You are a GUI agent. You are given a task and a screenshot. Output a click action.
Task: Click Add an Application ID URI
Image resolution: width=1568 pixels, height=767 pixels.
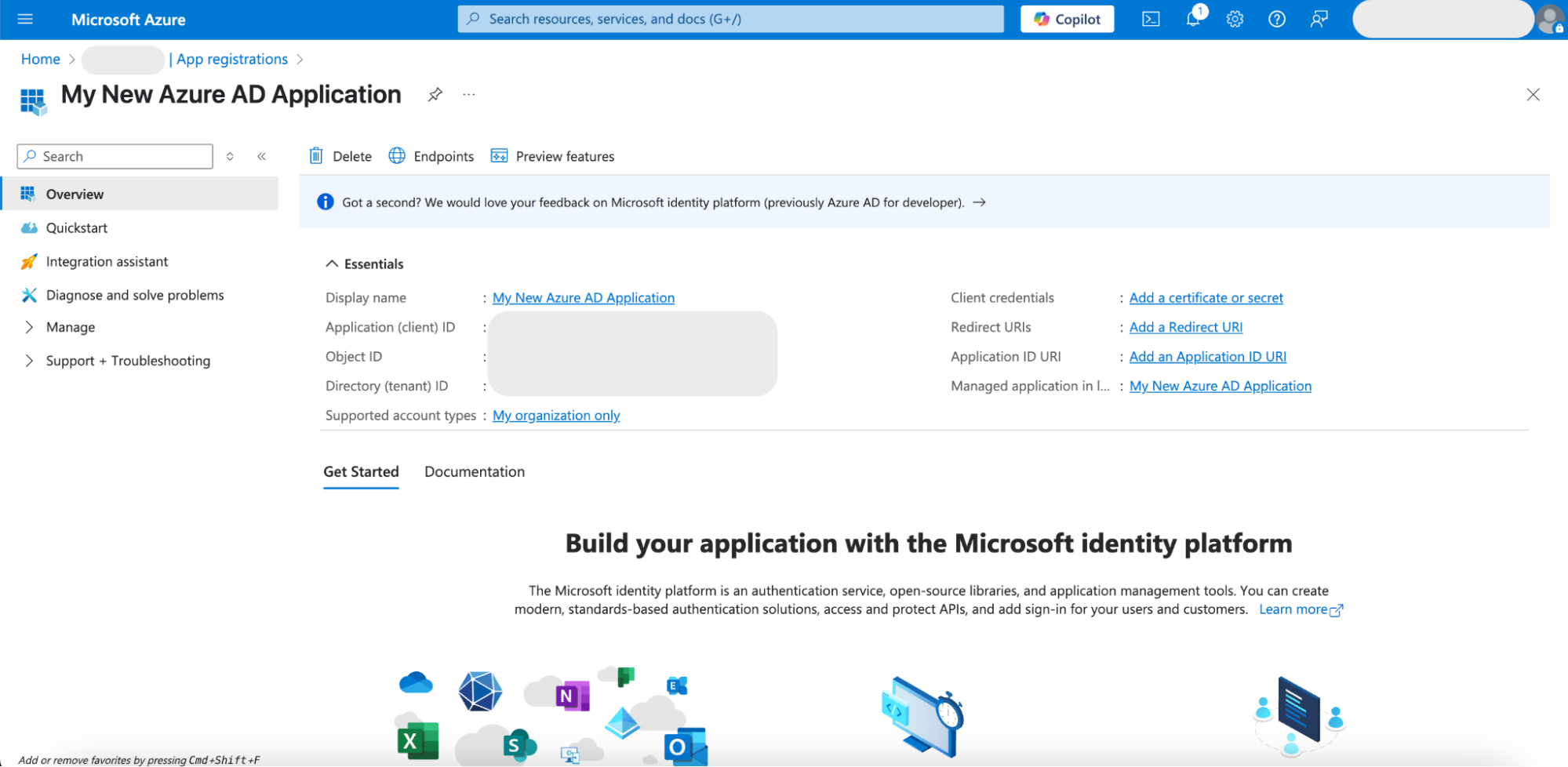point(1208,357)
